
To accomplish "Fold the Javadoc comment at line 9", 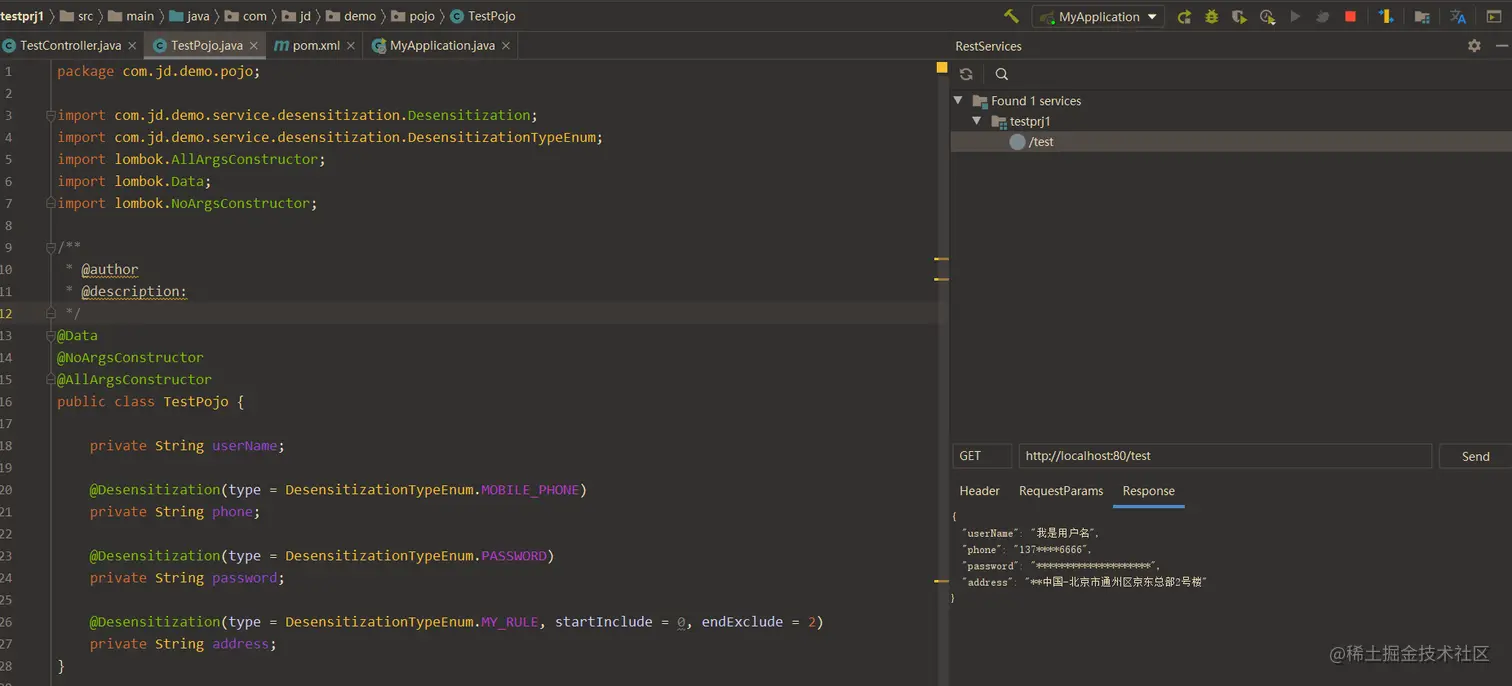I will [x=50, y=248].
